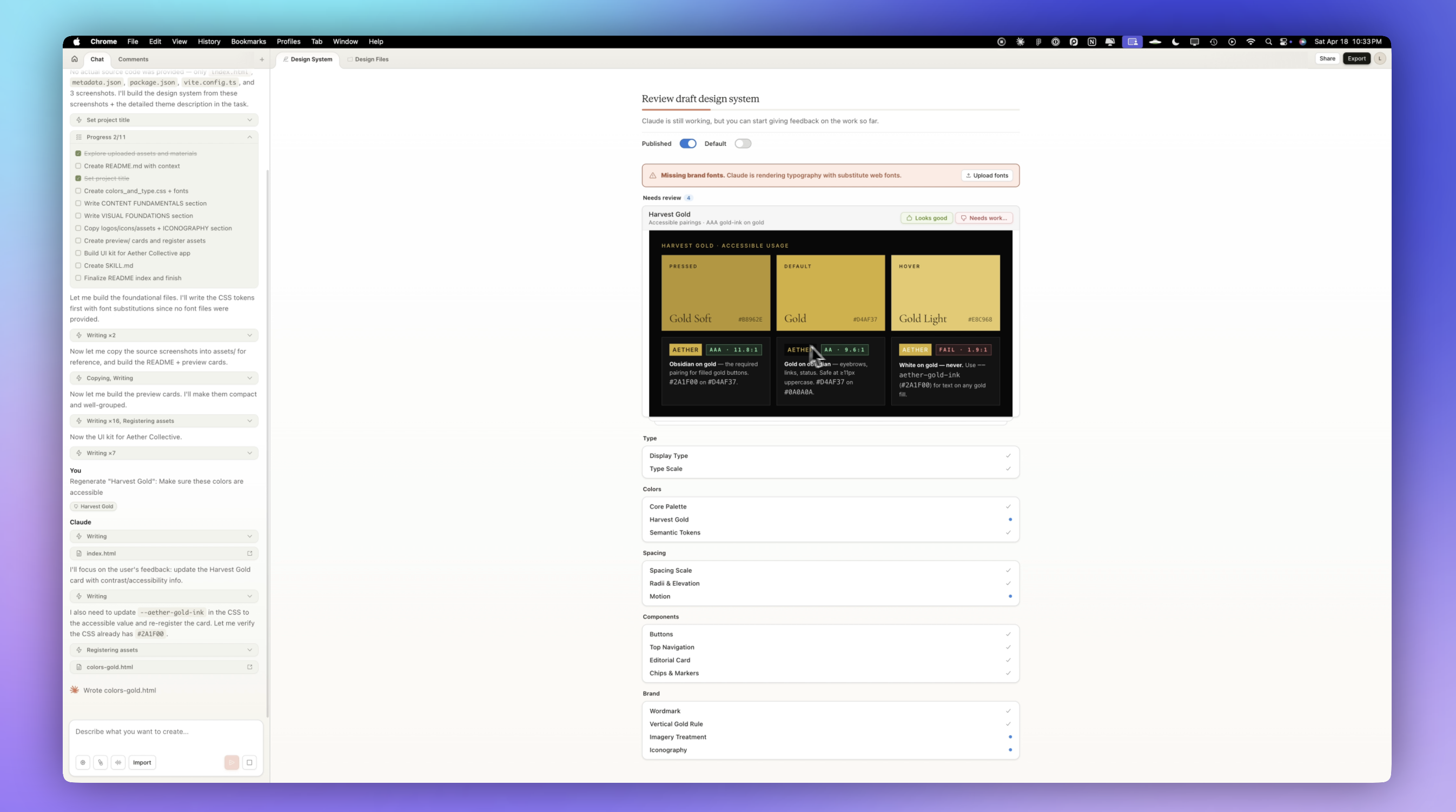Expand Writing ×16, Registering assets step
The image size is (1456, 812).
(x=249, y=421)
